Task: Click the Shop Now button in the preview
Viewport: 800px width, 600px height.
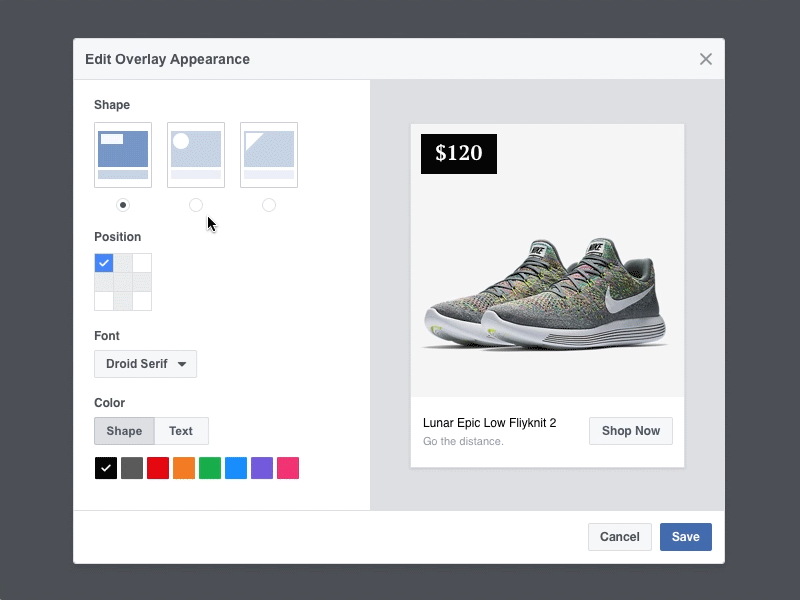Action: [x=630, y=431]
